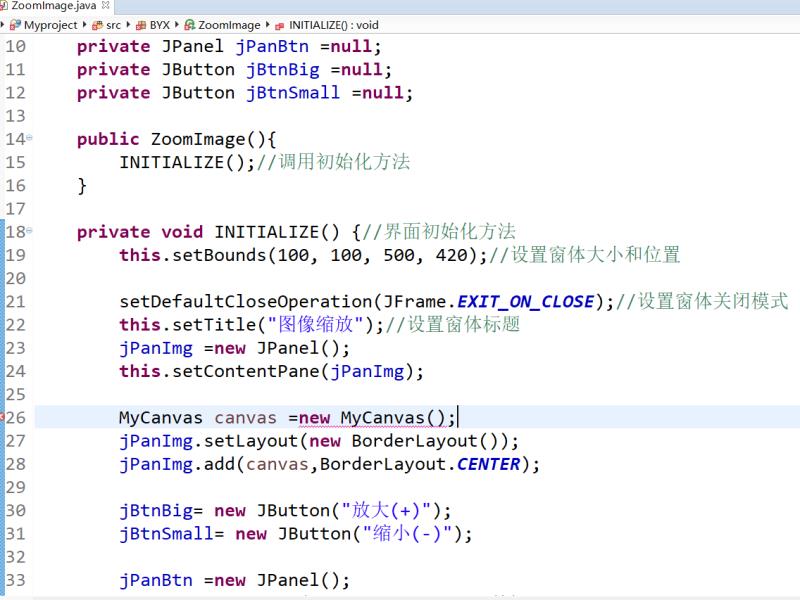
Task: Click the "缩小(-)" string on line 31
Action: point(408,534)
